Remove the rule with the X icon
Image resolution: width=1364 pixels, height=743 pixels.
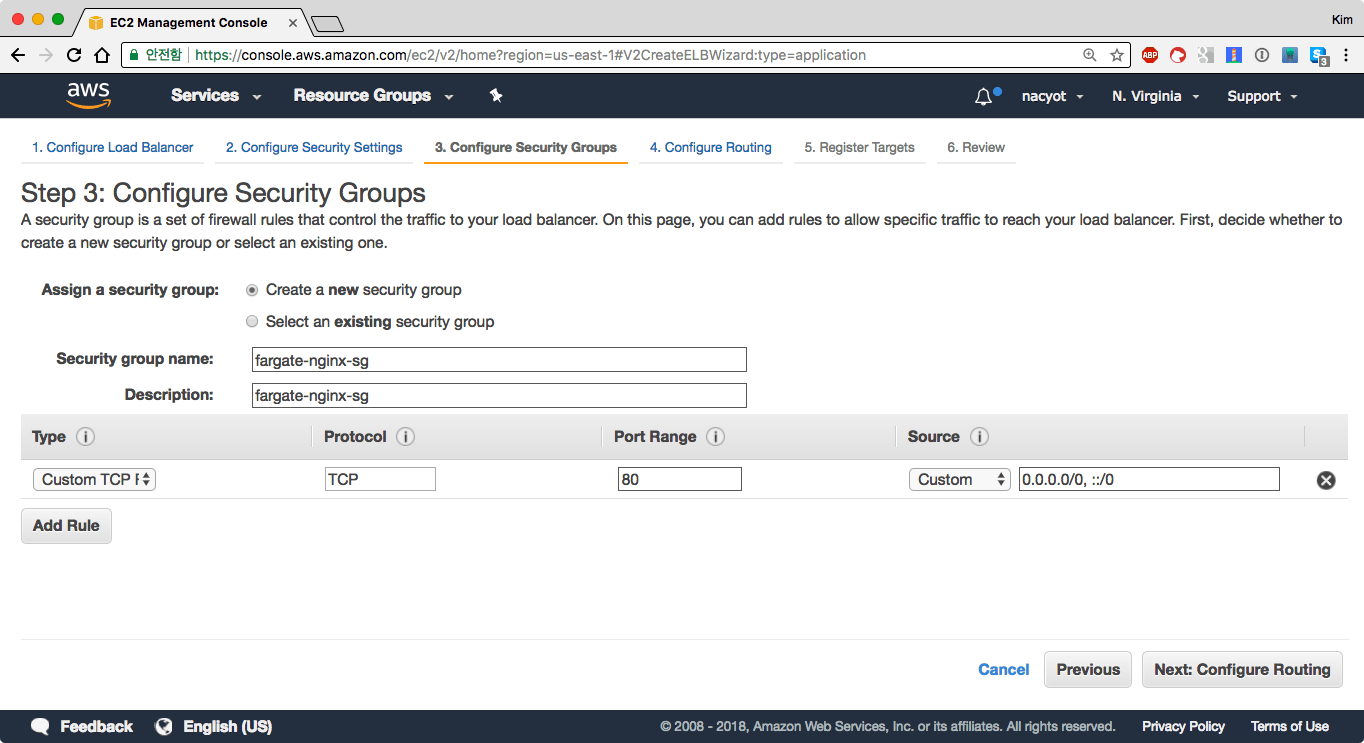(x=1326, y=480)
